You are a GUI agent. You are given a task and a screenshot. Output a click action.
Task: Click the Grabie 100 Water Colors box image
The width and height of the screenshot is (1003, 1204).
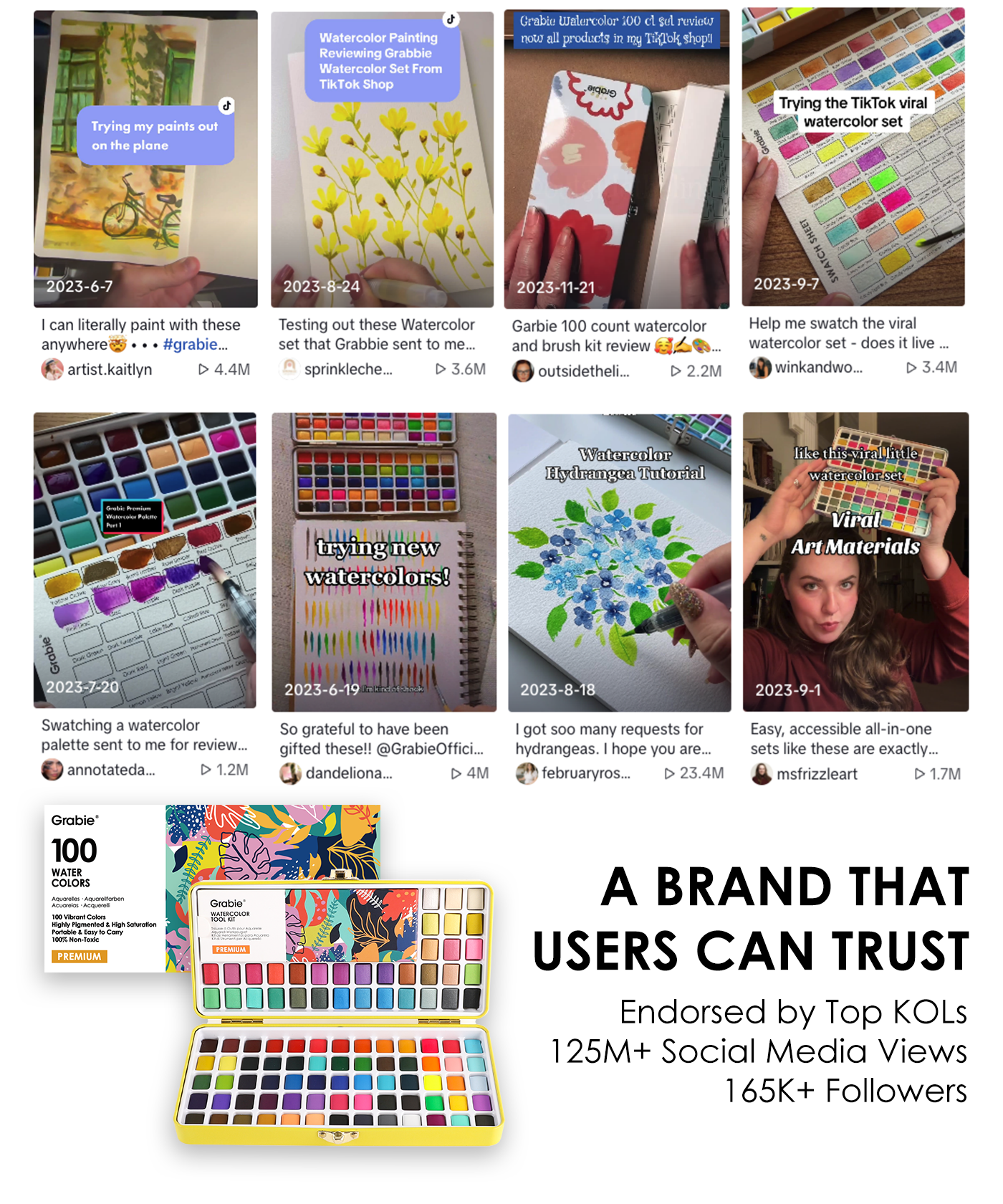[212, 889]
